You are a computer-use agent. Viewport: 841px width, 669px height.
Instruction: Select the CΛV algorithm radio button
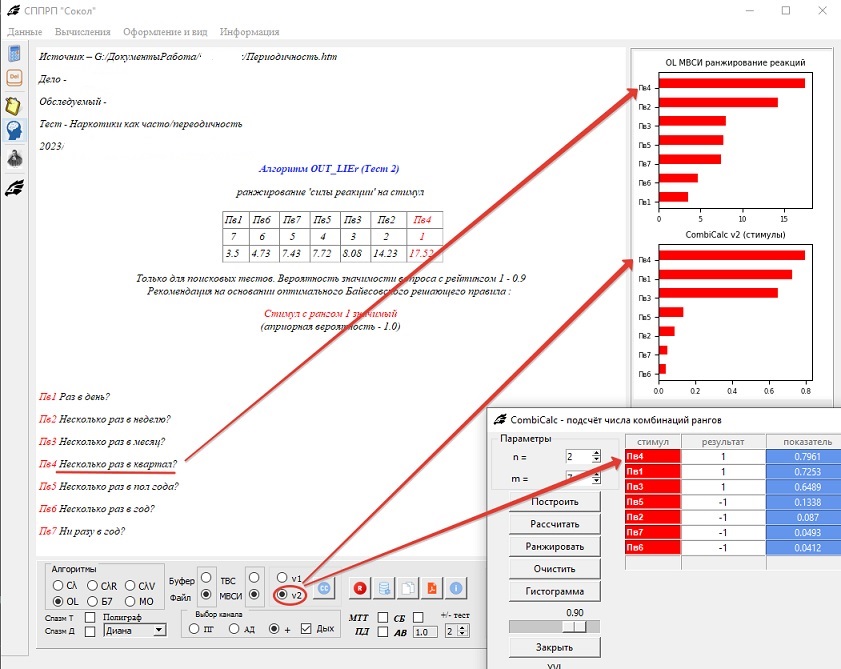click(x=130, y=585)
